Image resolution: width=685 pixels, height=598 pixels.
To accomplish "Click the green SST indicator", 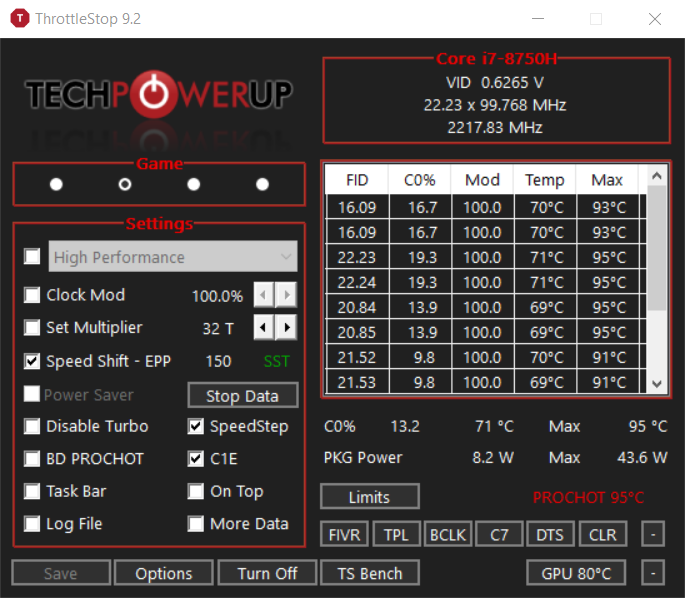I will (277, 362).
